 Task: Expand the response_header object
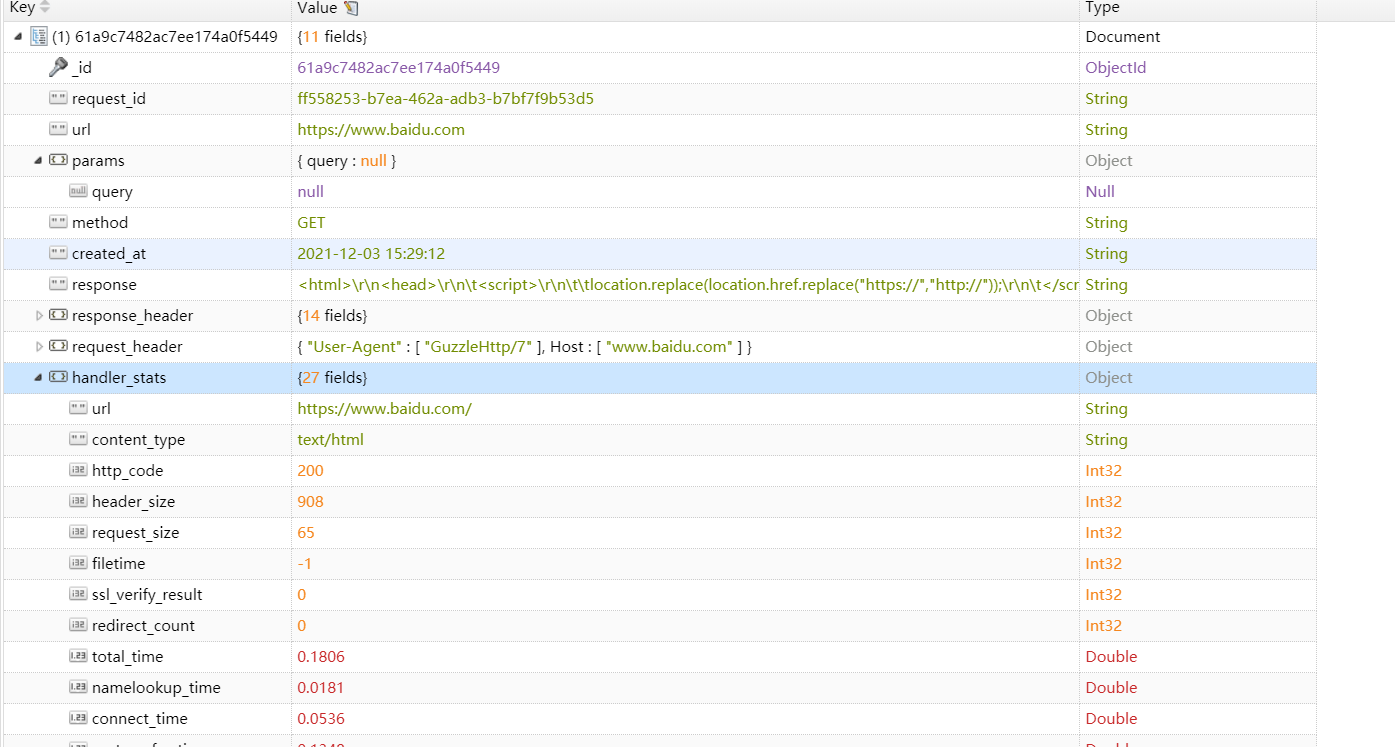click(x=39, y=316)
